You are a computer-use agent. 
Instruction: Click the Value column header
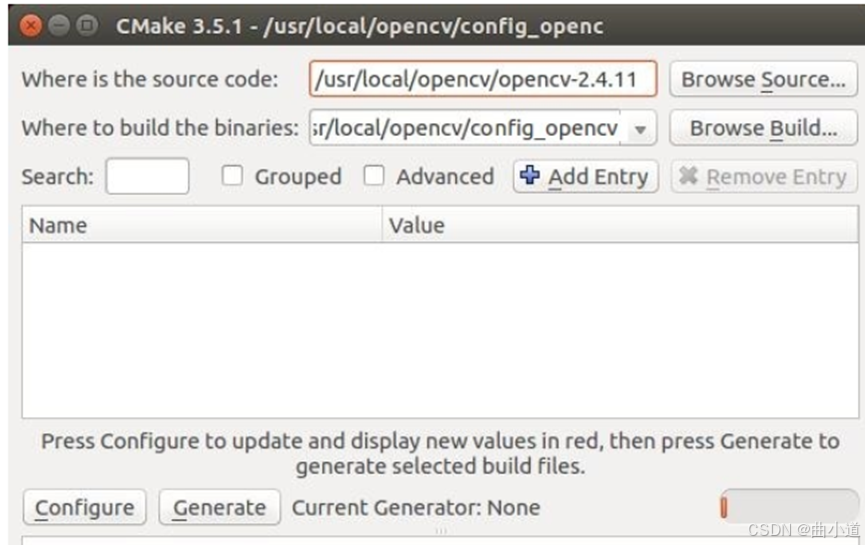620,225
